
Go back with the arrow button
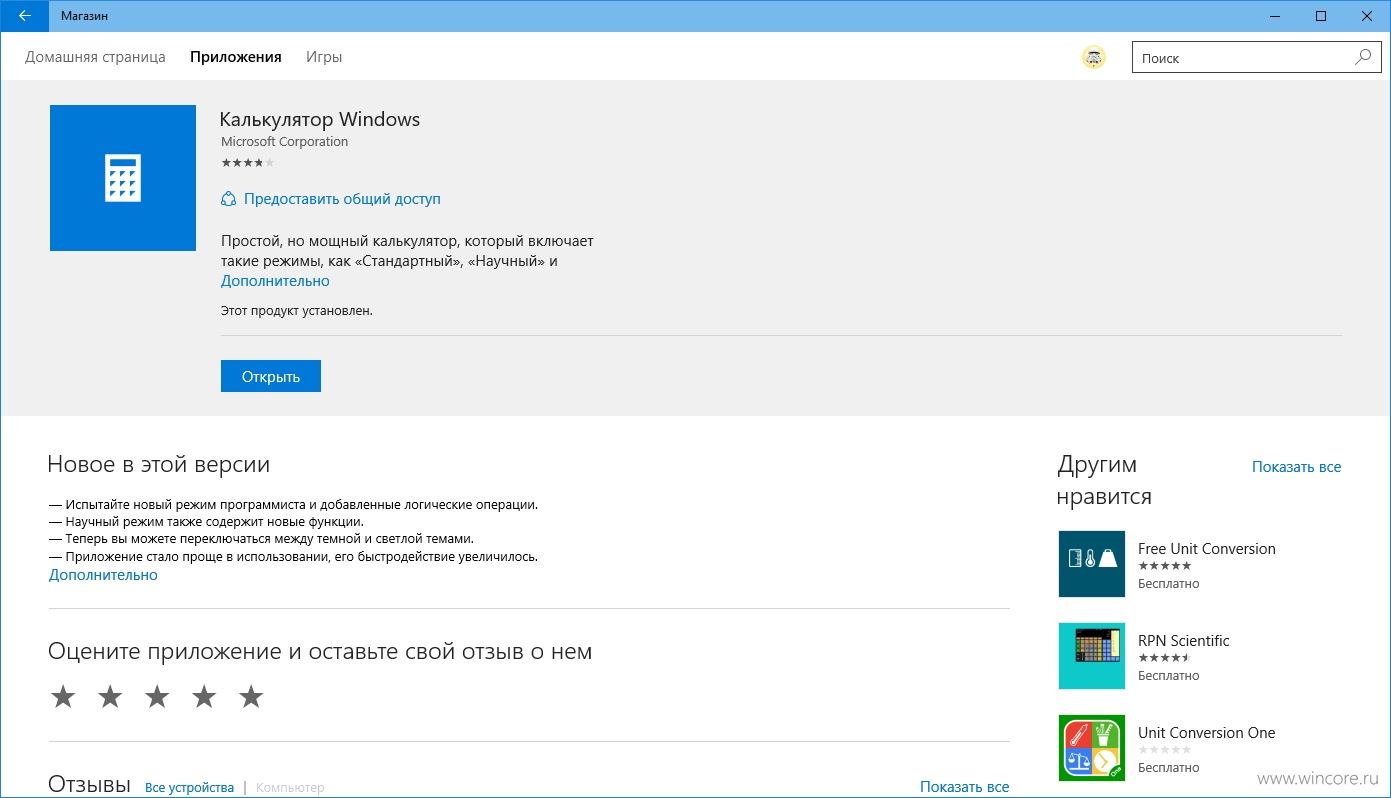[x=24, y=16]
